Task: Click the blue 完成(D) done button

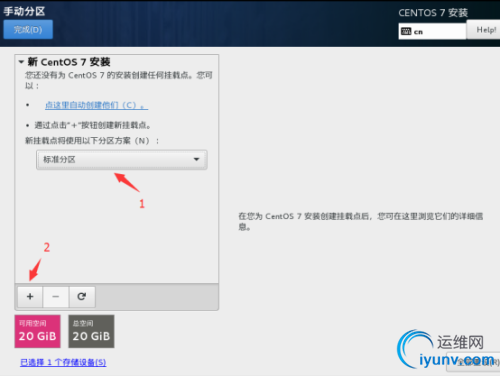Action: click(x=28, y=30)
